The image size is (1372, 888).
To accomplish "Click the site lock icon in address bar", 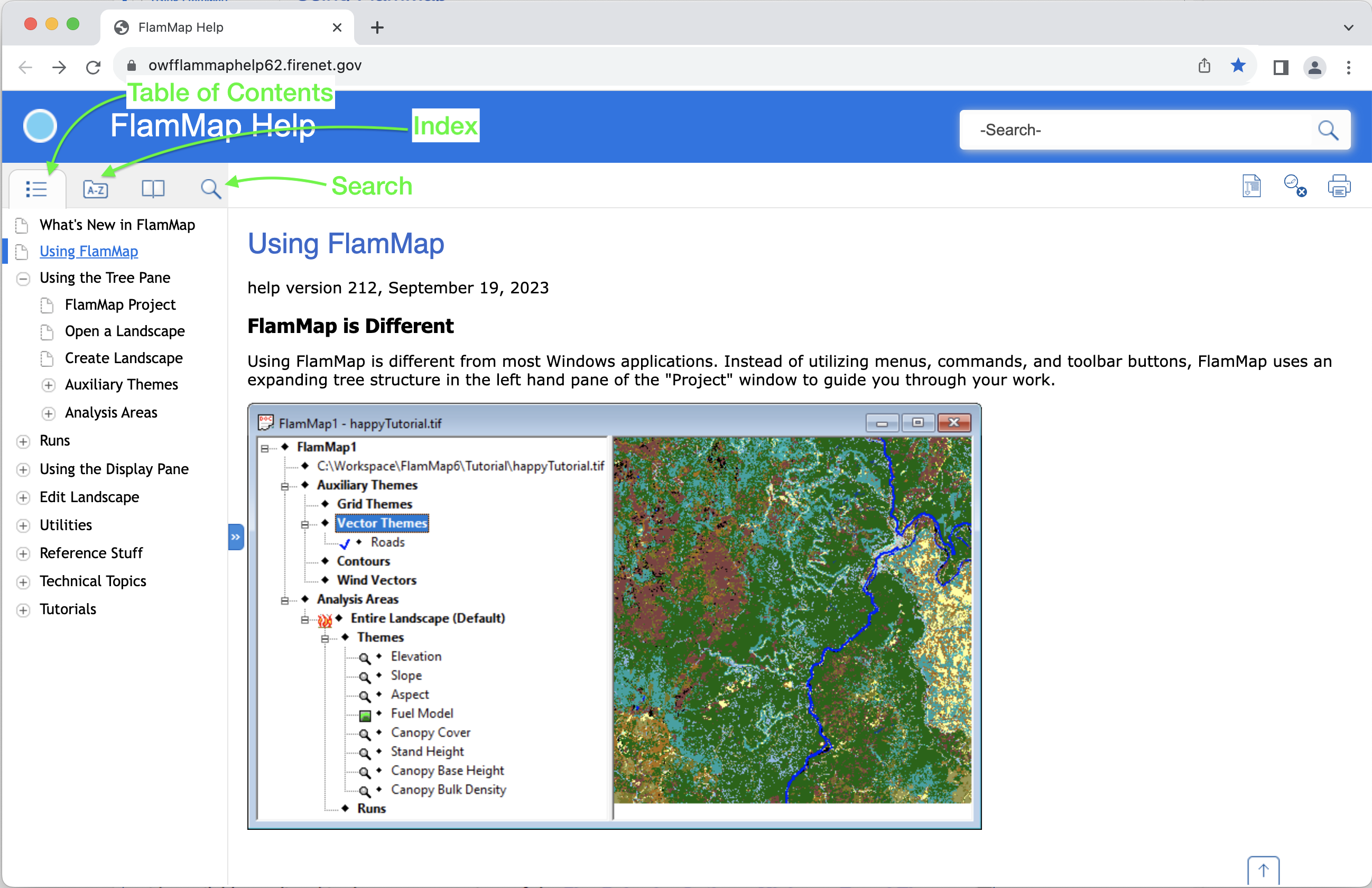I will 132,66.
